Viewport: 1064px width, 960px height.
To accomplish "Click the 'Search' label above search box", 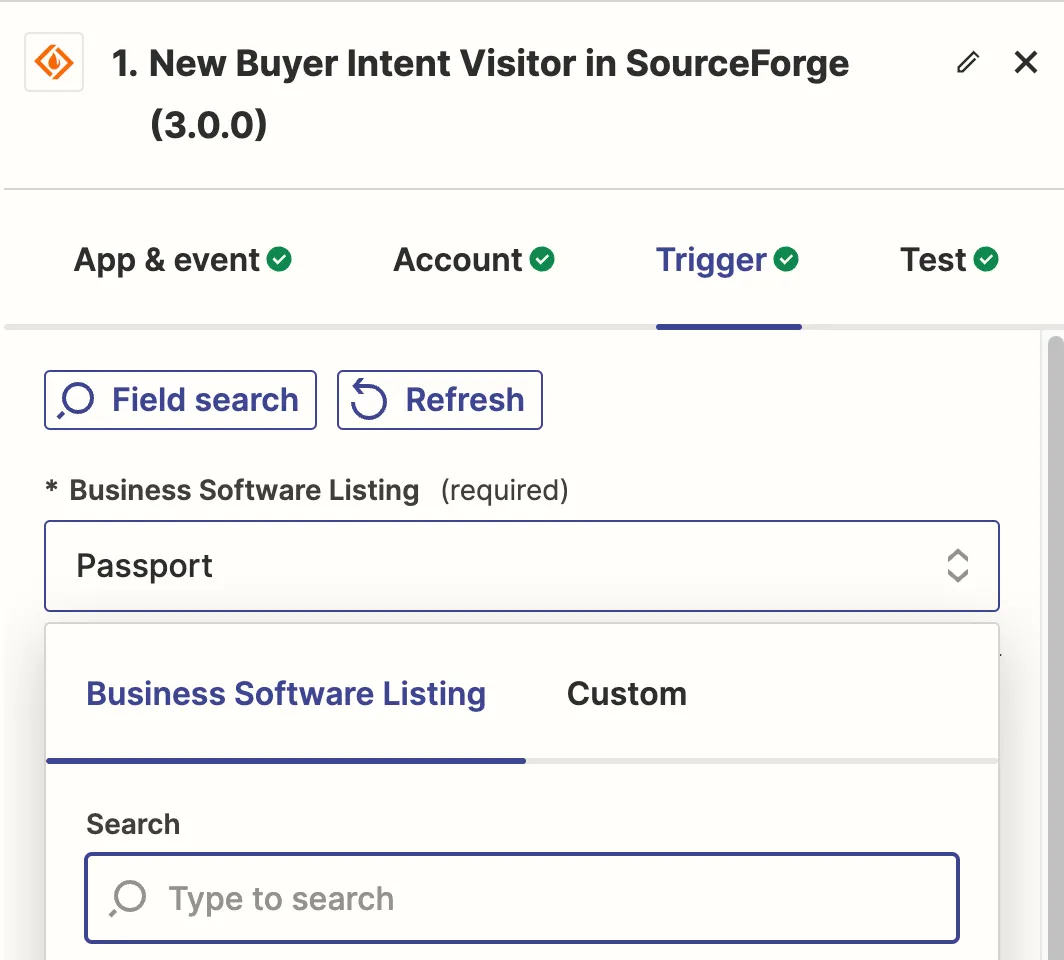I will click(x=133, y=824).
